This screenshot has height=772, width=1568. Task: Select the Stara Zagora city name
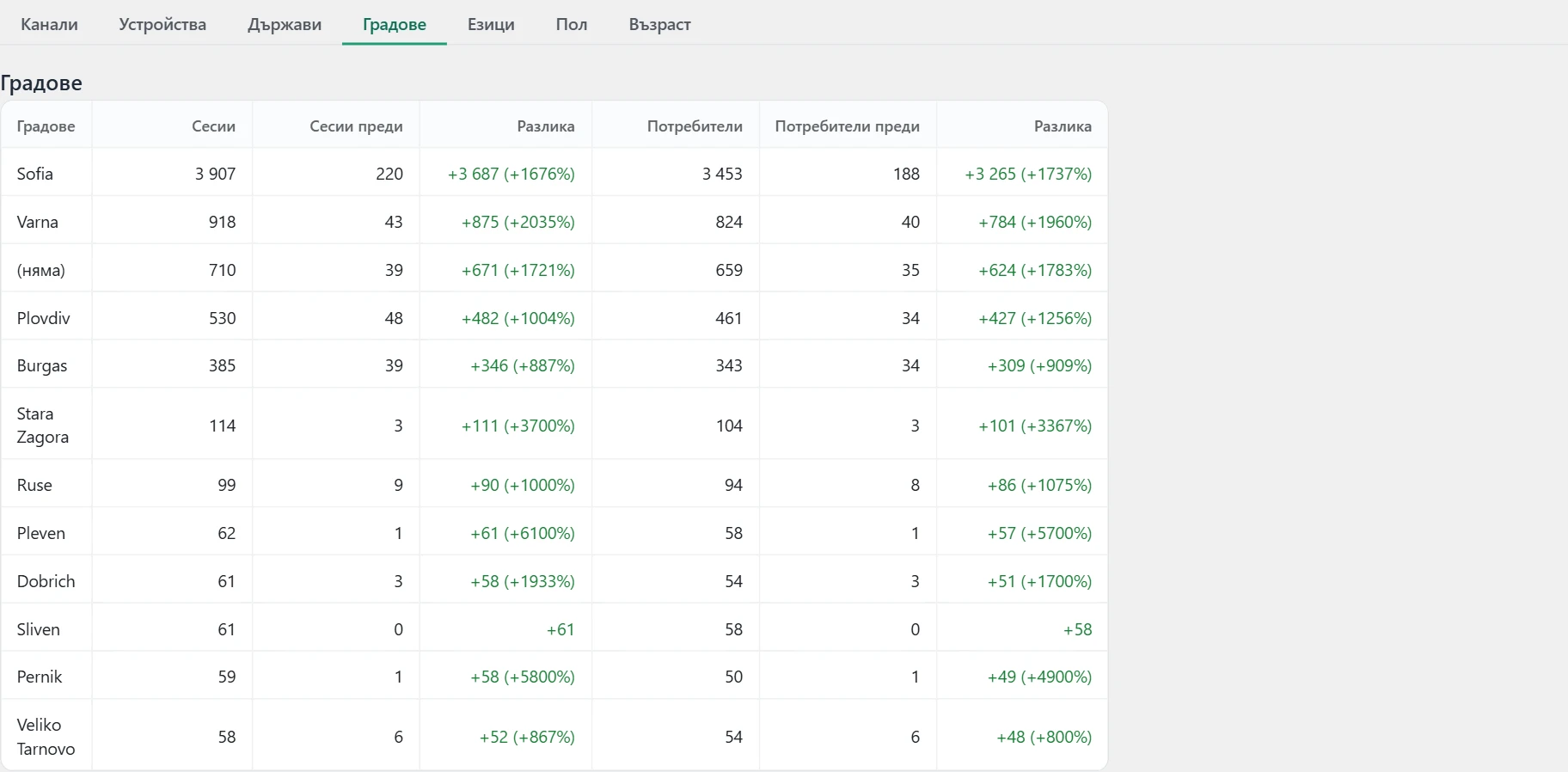click(x=43, y=426)
